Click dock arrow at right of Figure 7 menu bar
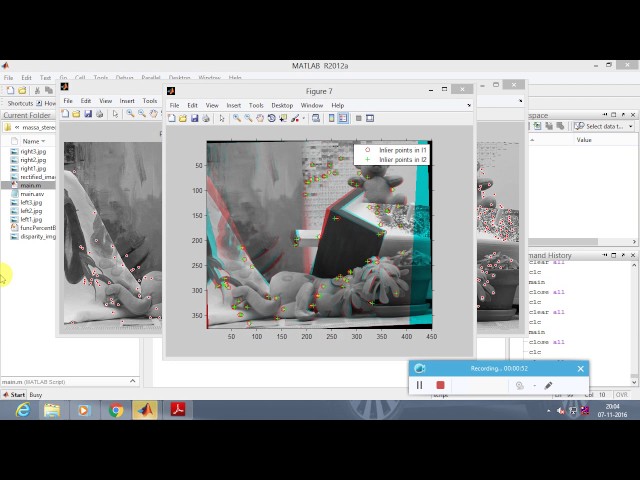 point(469,105)
